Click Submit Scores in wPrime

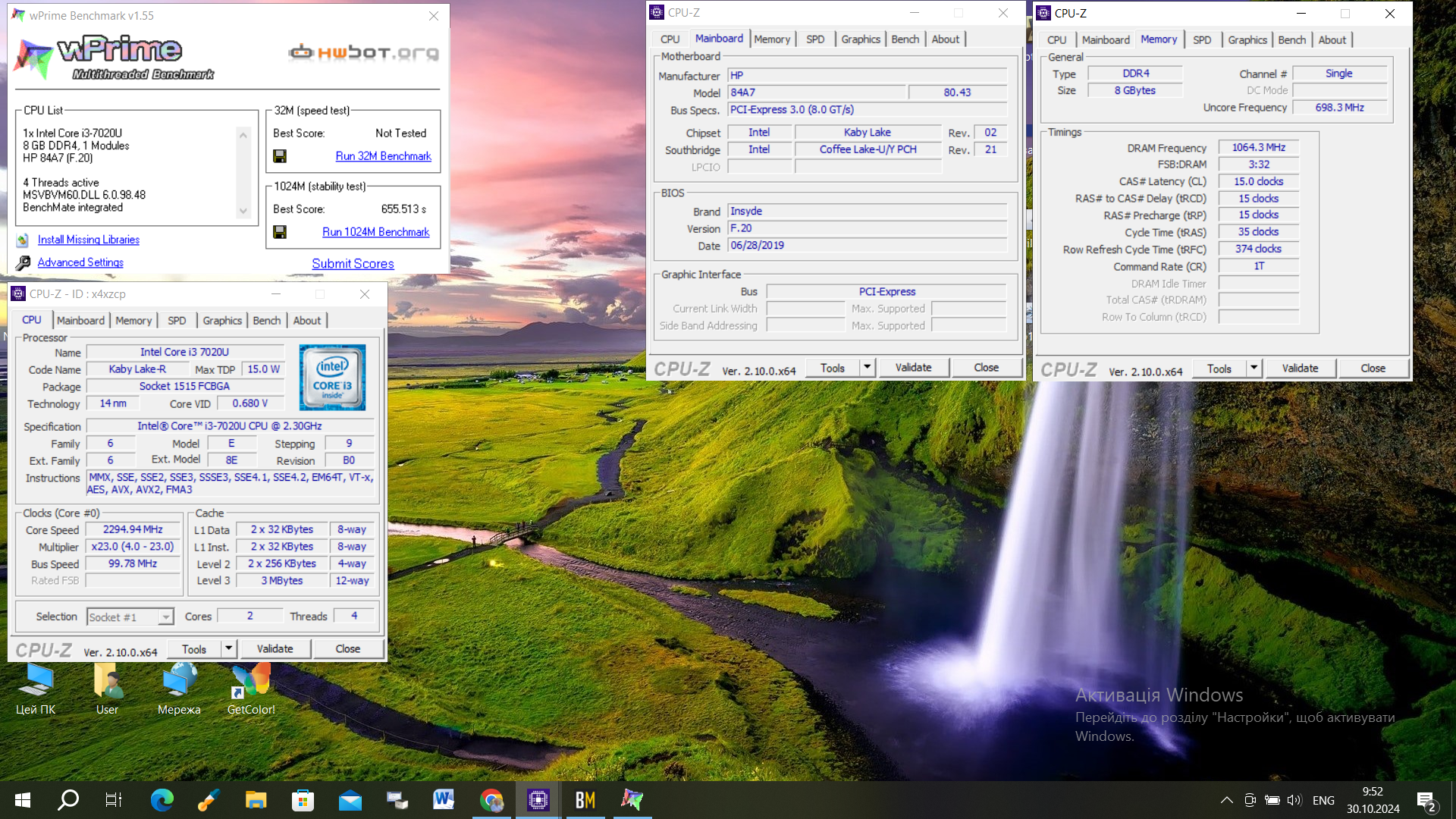(x=353, y=264)
